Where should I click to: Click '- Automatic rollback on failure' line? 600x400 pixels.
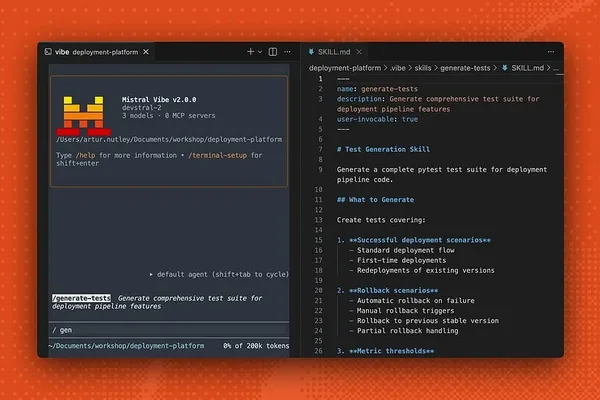[412, 301]
